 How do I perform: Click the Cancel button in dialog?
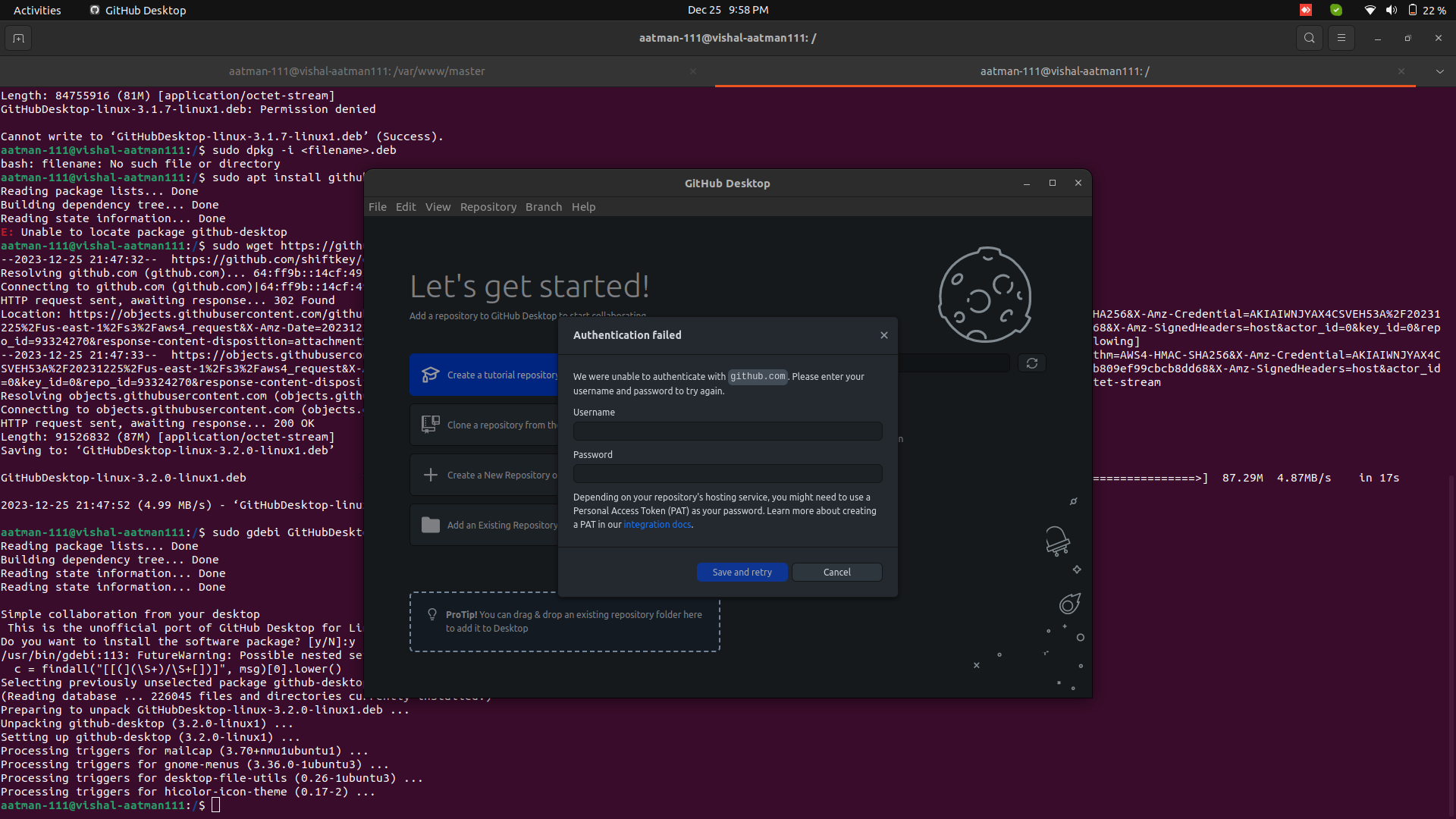pyautogui.click(x=836, y=573)
